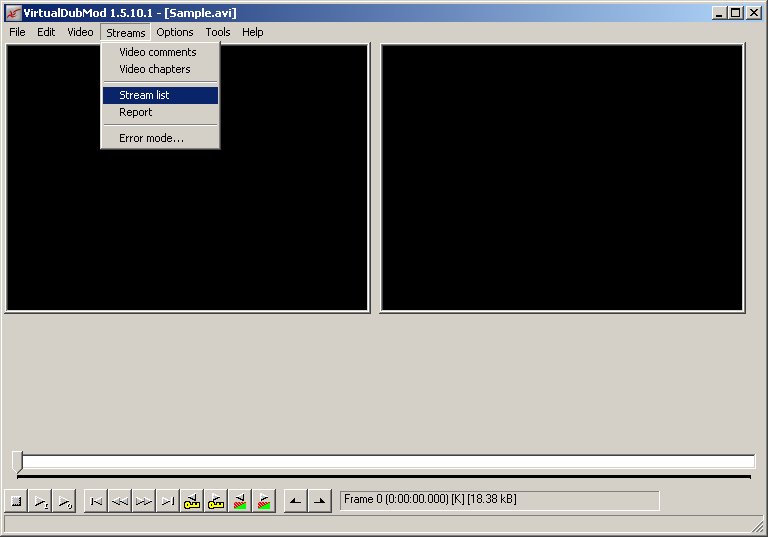Close the open Streams menu

(x=125, y=32)
